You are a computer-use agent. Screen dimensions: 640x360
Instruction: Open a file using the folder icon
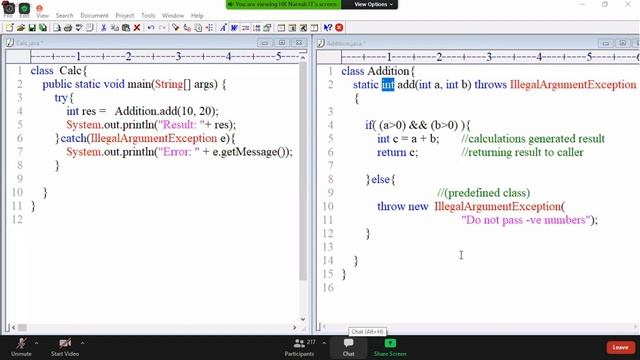tap(20, 28)
